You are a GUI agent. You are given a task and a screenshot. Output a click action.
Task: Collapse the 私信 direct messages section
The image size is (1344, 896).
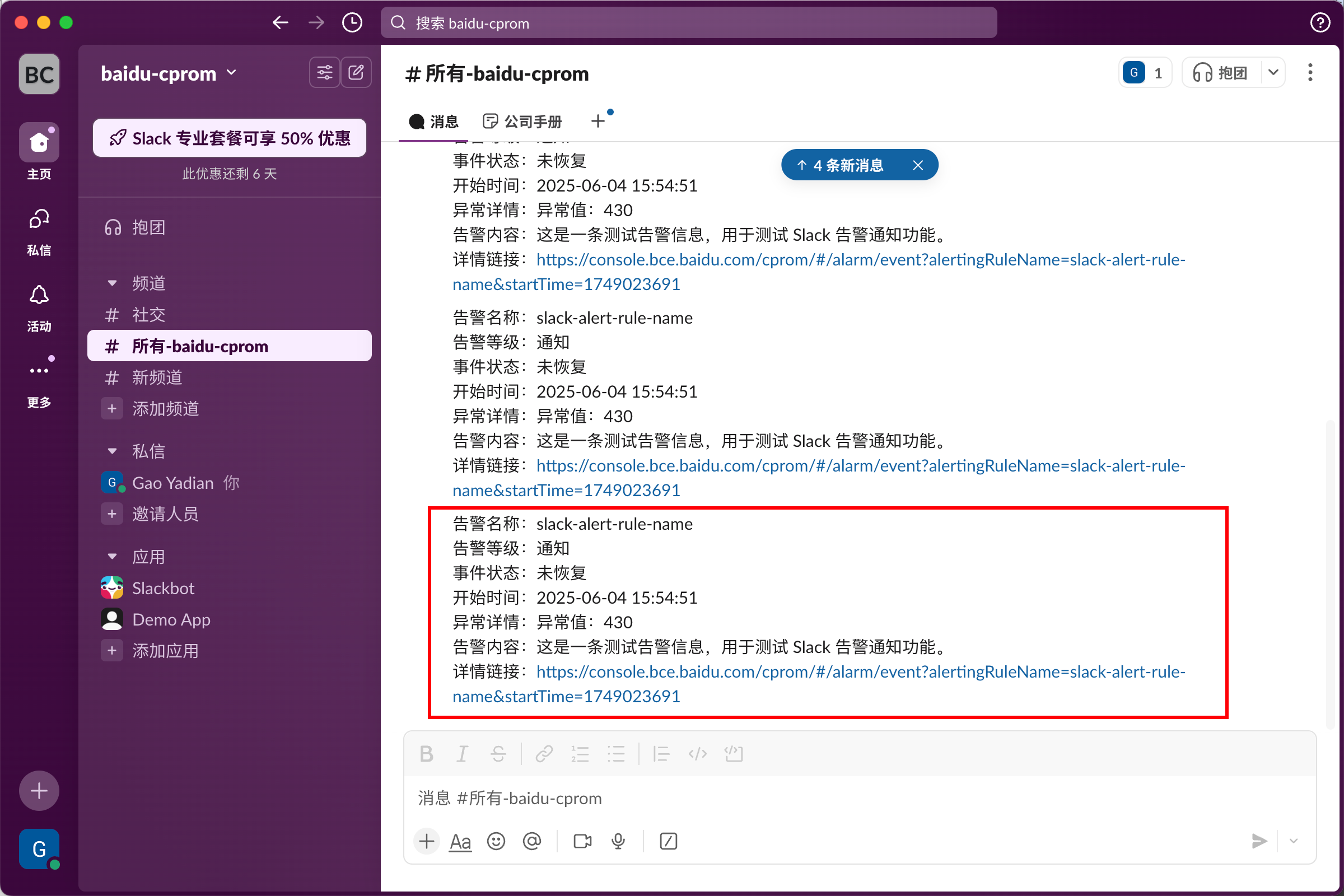click(112, 451)
